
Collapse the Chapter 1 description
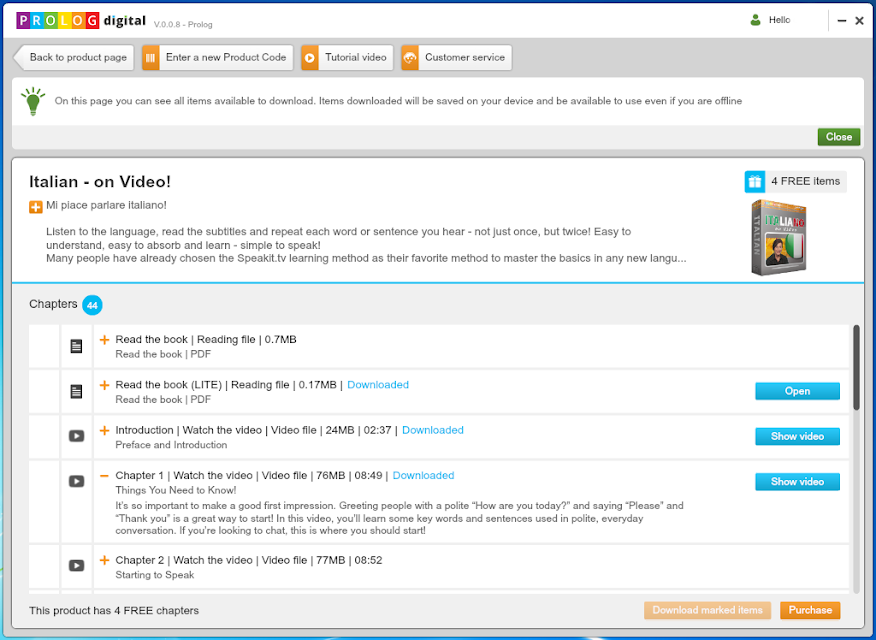click(104, 476)
